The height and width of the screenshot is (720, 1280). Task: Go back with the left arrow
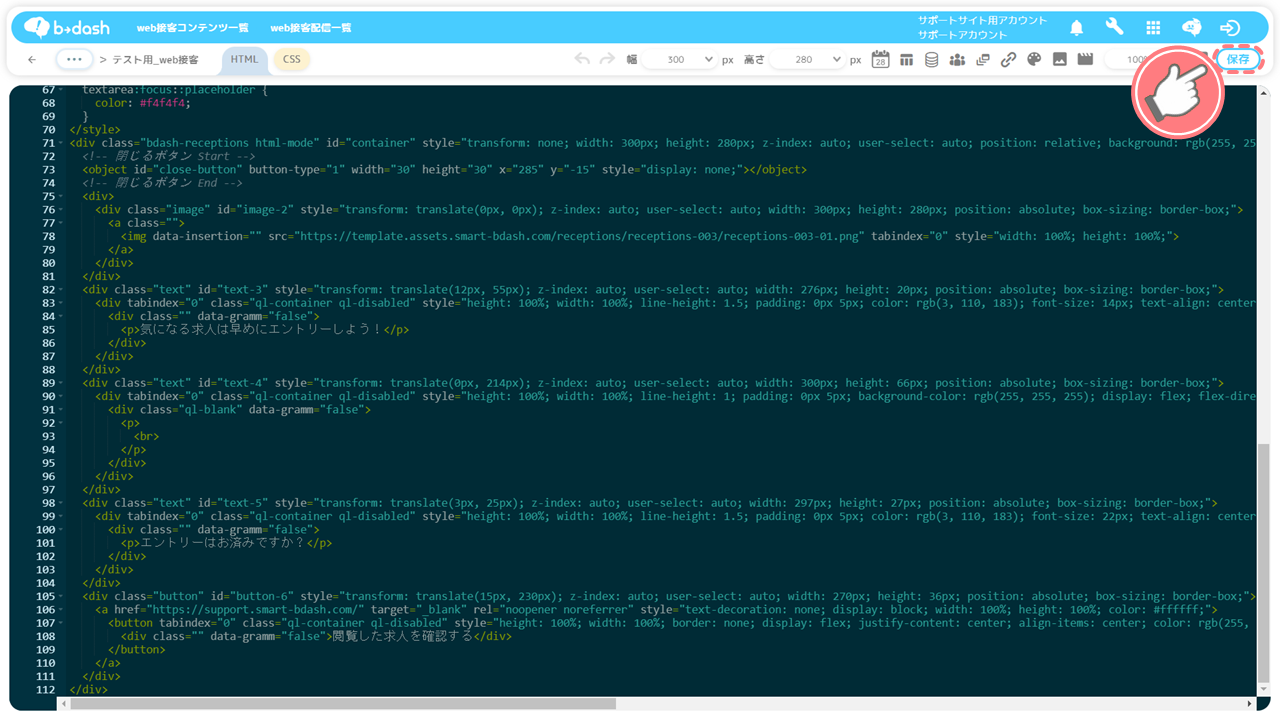pos(32,60)
